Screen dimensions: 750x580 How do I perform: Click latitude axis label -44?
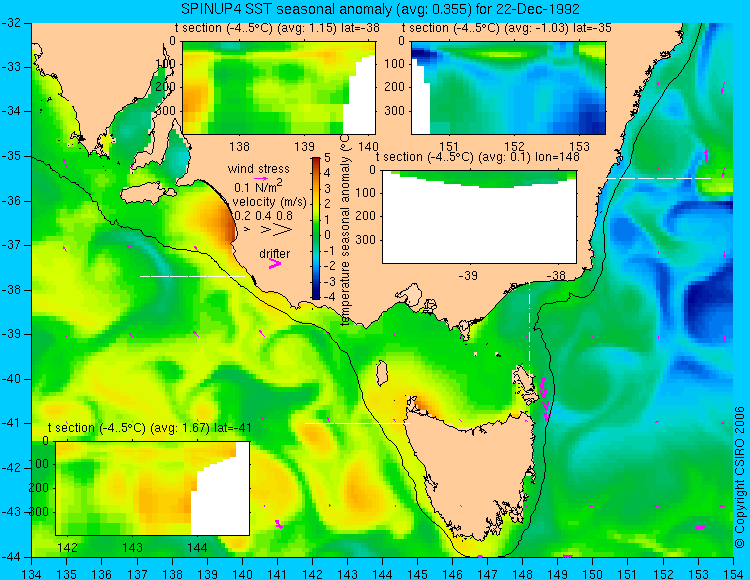pyautogui.click(x=10, y=557)
